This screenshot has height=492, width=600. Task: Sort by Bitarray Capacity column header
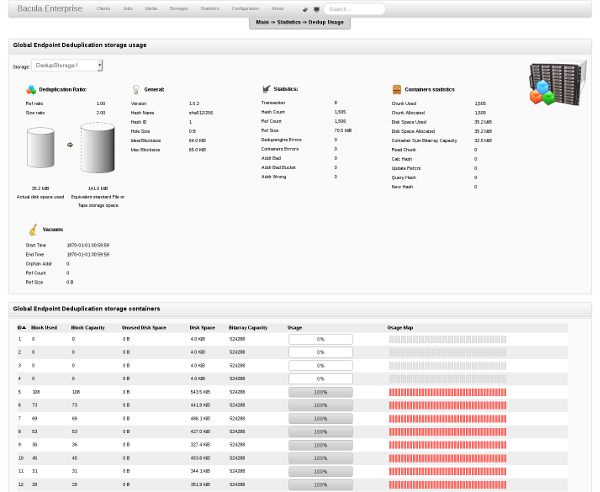[x=248, y=328]
